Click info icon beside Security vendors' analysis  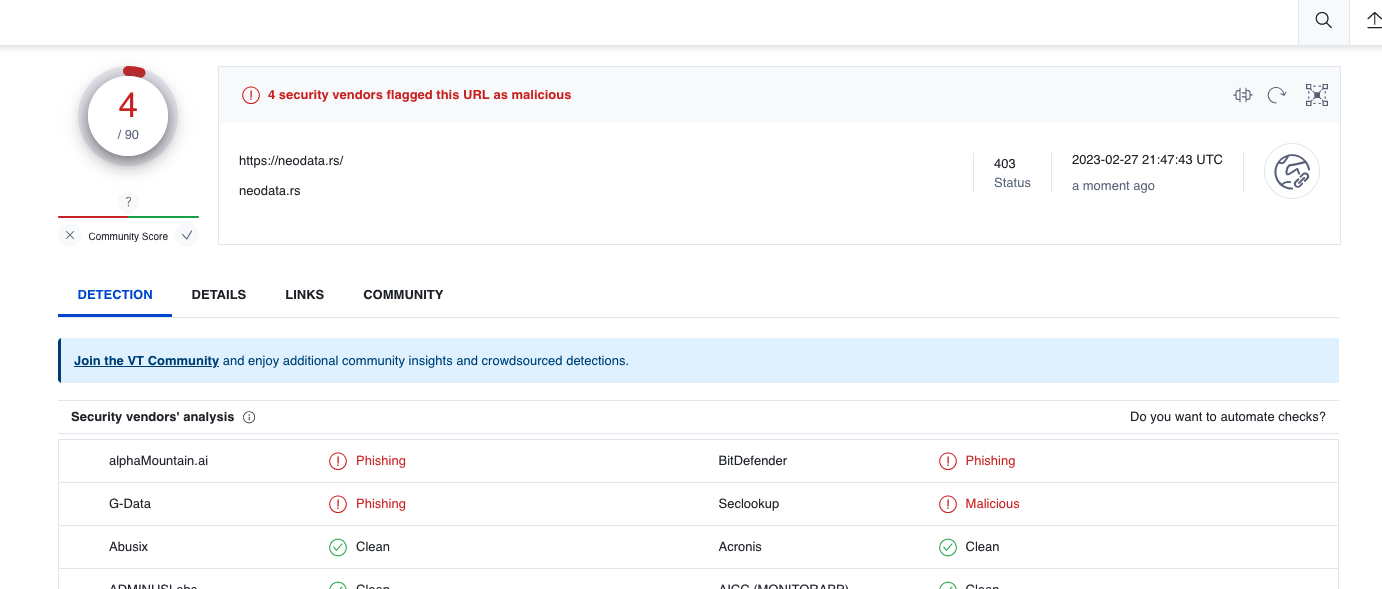[249, 417]
